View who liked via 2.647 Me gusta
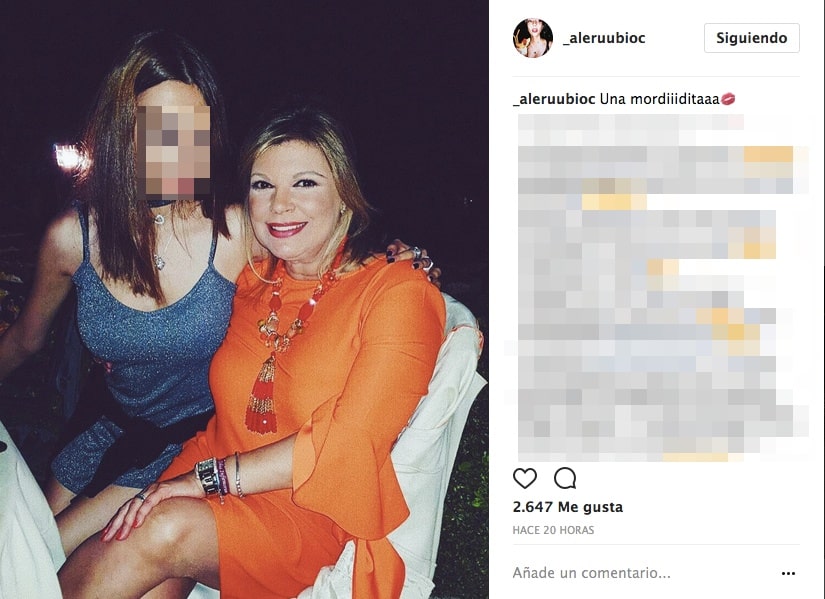825x599 pixels. click(x=567, y=507)
